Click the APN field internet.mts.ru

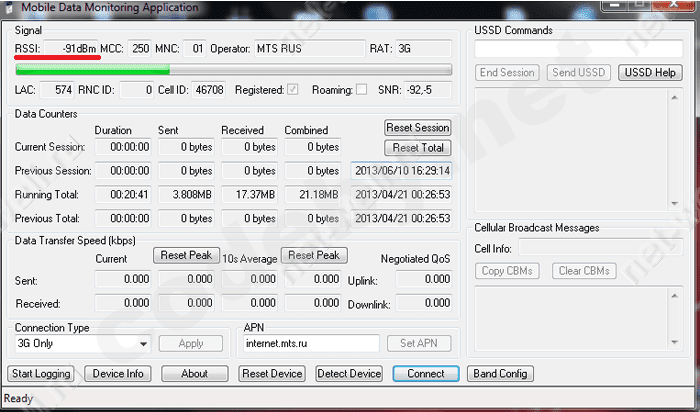pyautogui.click(x=312, y=344)
